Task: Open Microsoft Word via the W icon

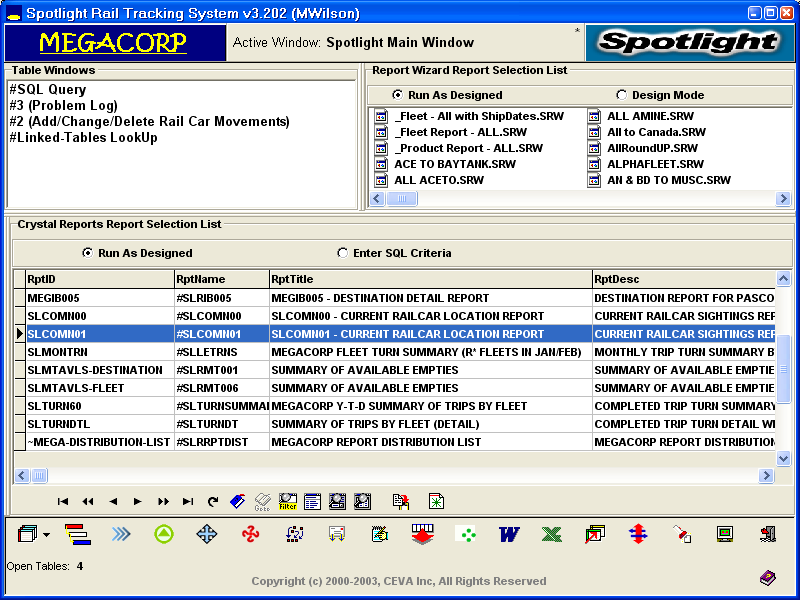Action: (x=509, y=534)
